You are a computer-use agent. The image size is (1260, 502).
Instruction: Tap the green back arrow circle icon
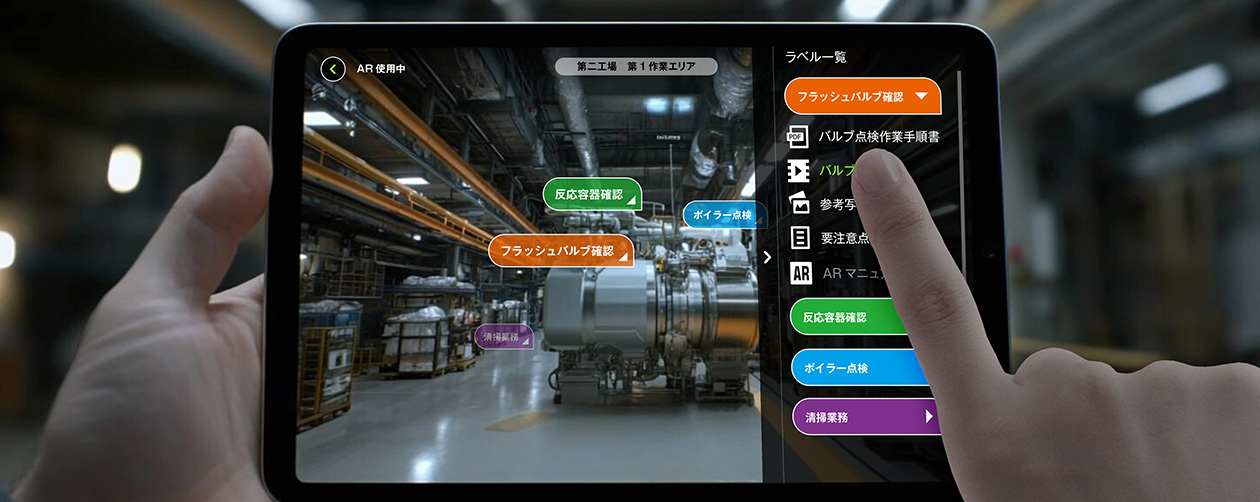[x=332, y=69]
